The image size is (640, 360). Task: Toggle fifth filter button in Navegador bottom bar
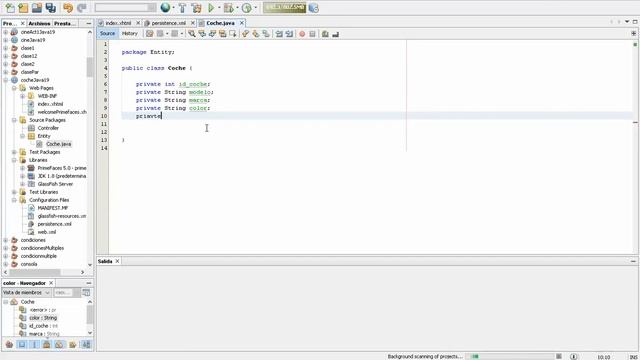tap(59, 345)
